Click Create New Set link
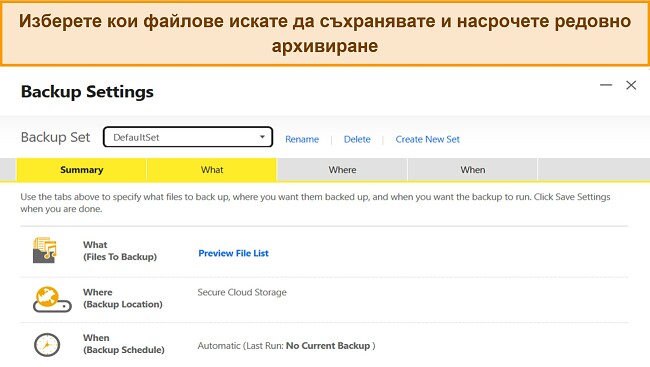Screen dimensions: 650x367 point(427,139)
